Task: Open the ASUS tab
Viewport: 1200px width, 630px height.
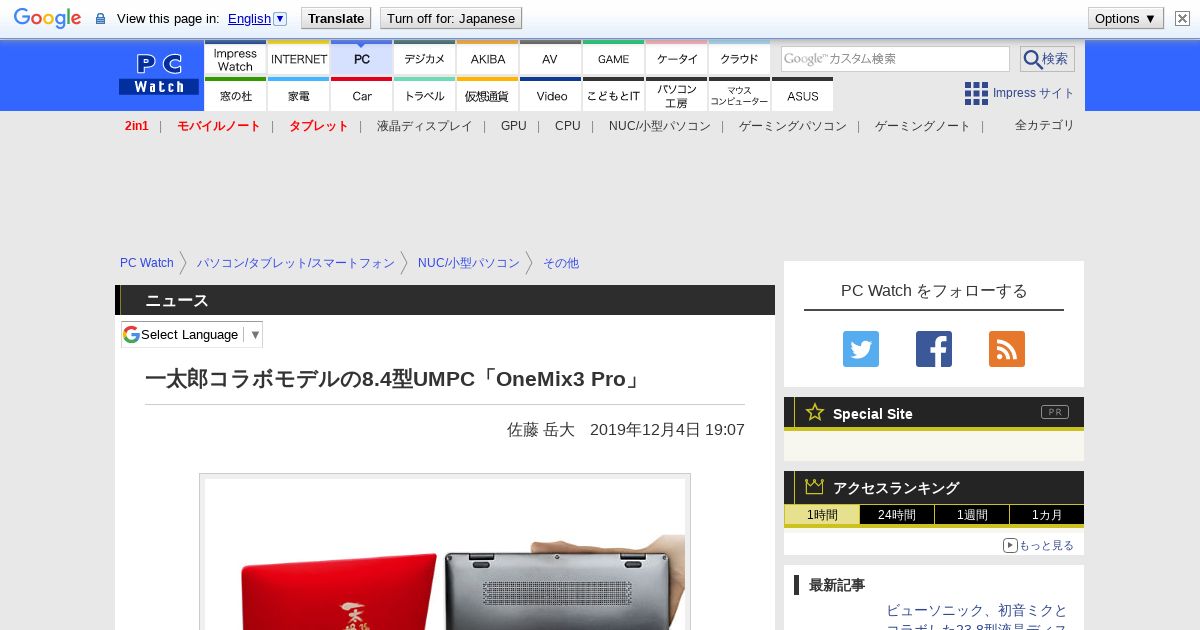Action: [x=803, y=95]
